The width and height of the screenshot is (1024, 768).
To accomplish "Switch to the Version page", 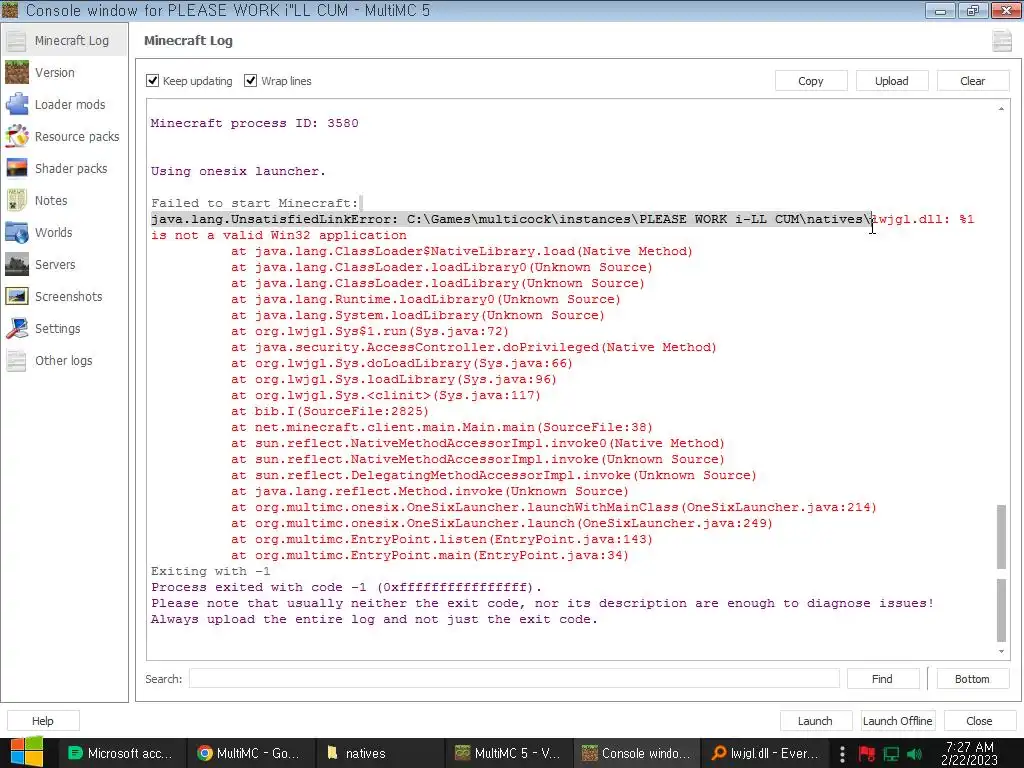I will click(64, 72).
